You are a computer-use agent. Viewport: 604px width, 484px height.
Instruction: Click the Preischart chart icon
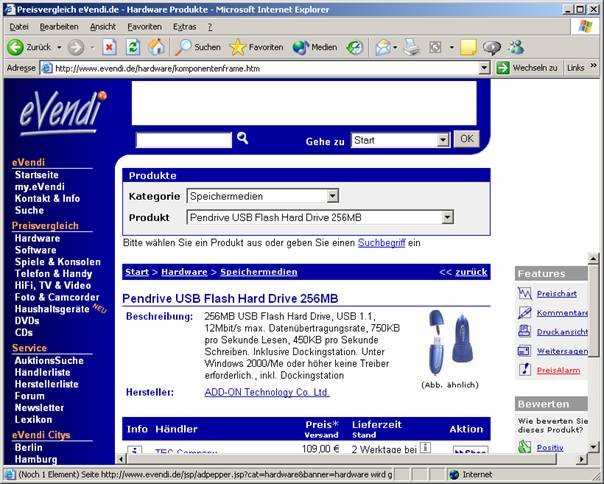point(525,293)
